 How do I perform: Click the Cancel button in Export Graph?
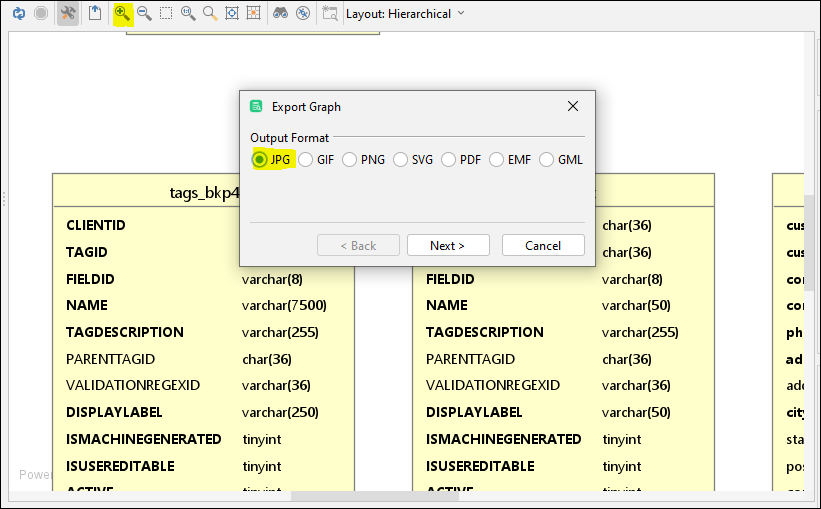(543, 245)
